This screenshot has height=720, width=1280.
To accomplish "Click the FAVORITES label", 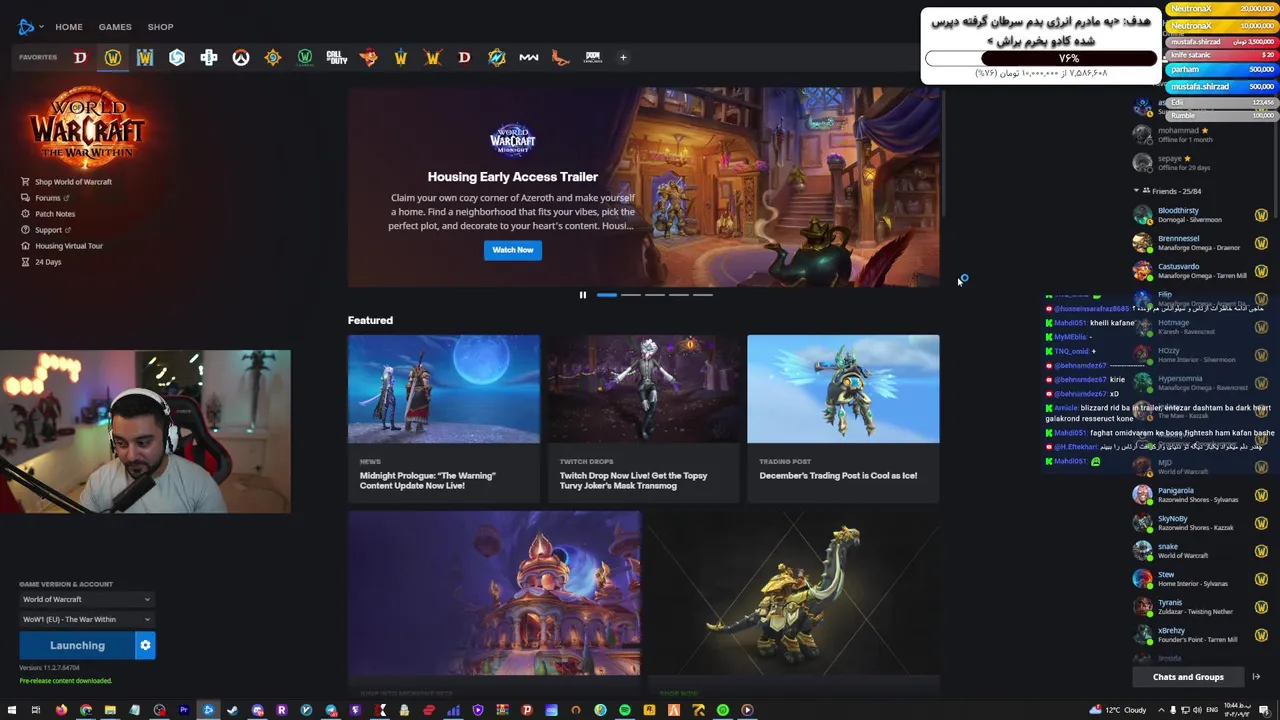I will (38, 58).
